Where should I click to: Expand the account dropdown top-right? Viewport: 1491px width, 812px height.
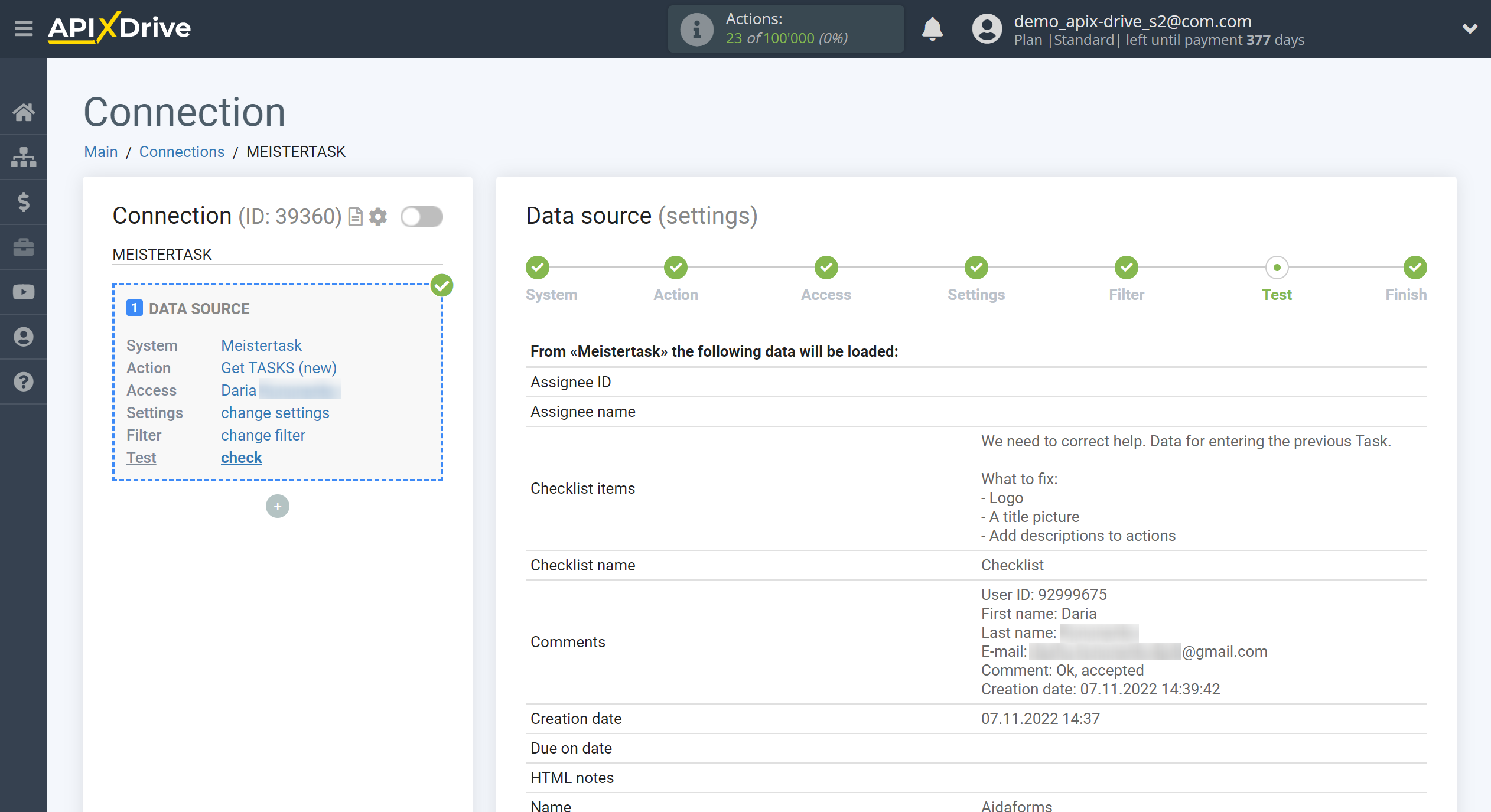coord(1470,29)
